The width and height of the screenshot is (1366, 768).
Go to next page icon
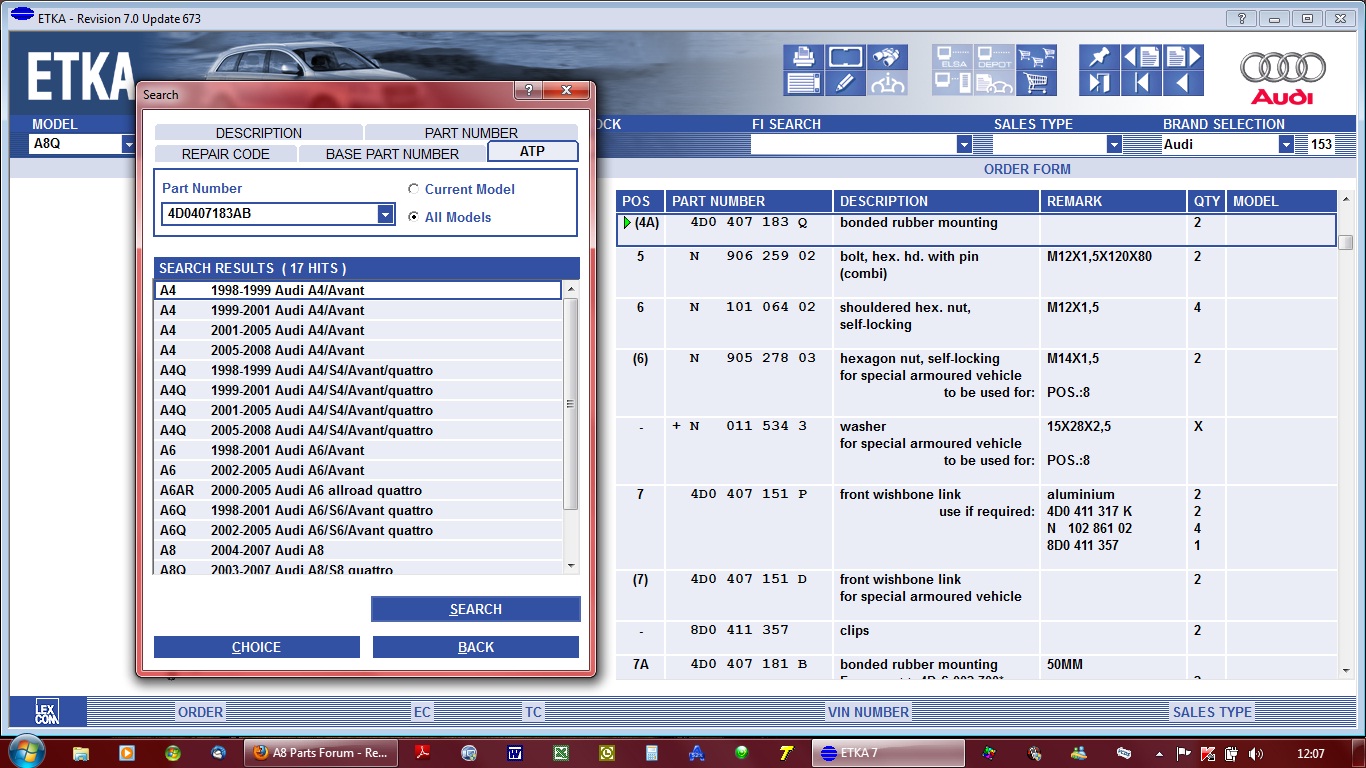(1183, 57)
